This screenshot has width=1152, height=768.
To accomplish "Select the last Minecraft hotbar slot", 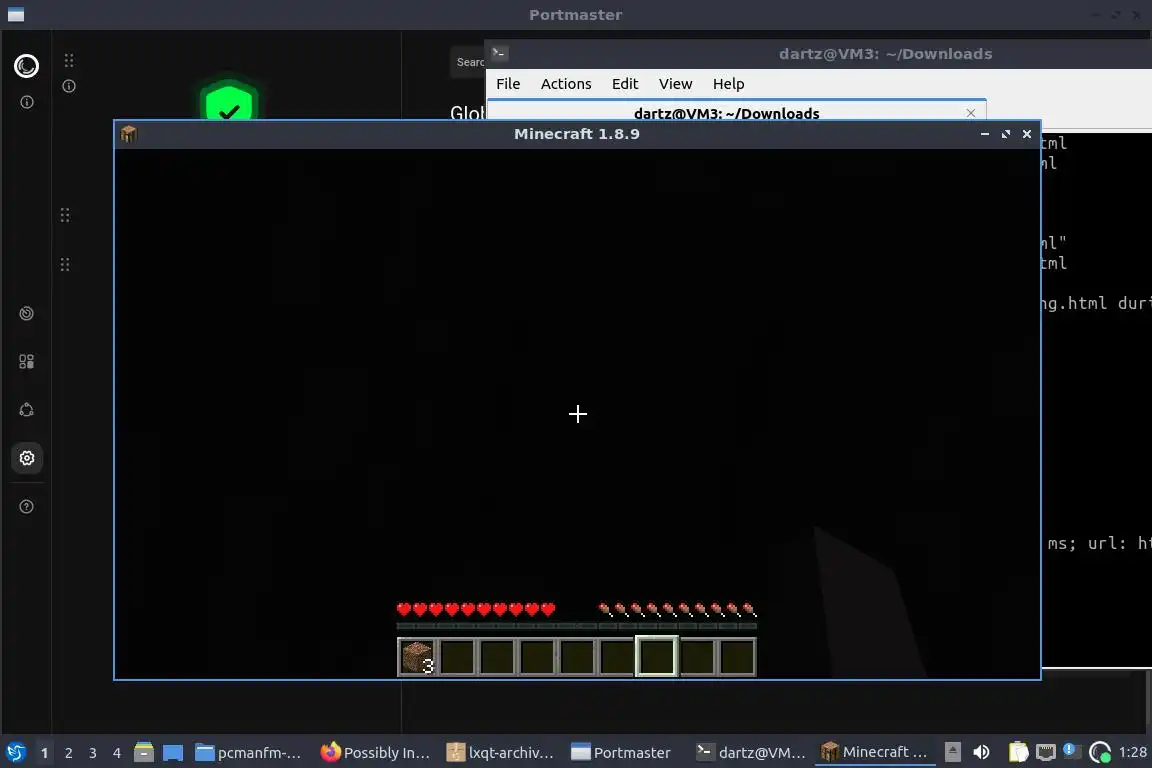I will (x=737, y=656).
